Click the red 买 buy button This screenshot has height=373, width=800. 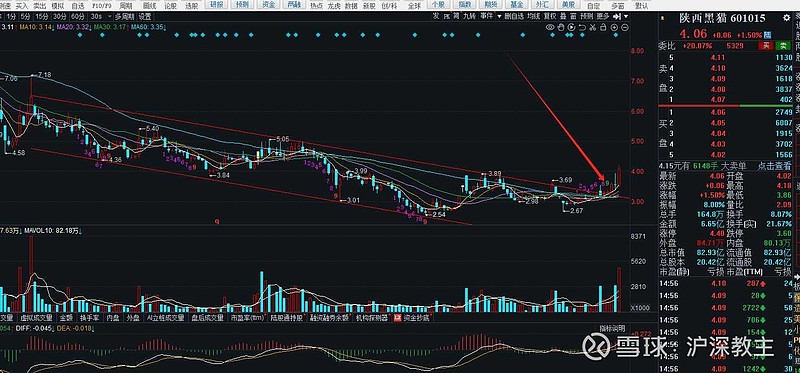point(765,46)
